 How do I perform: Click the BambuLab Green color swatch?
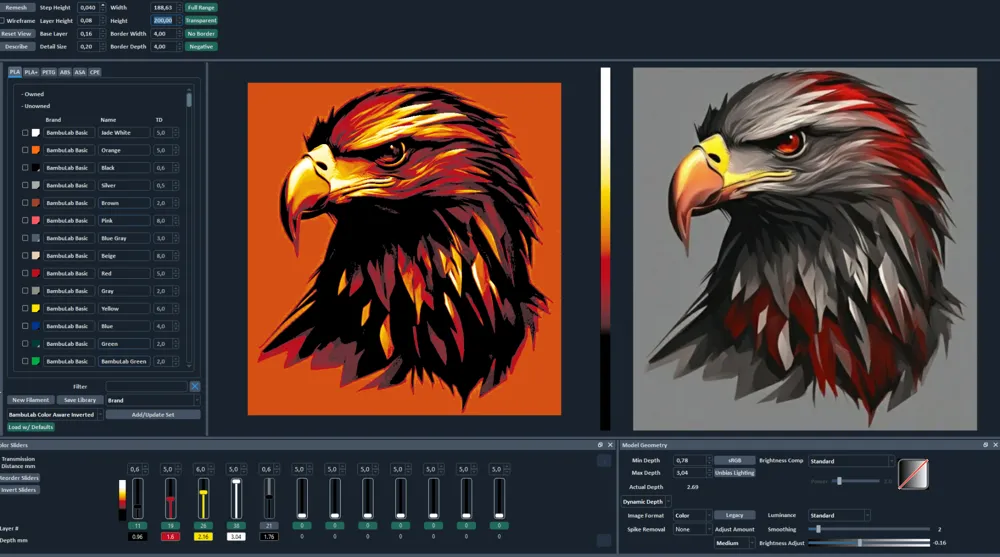coord(36,361)
